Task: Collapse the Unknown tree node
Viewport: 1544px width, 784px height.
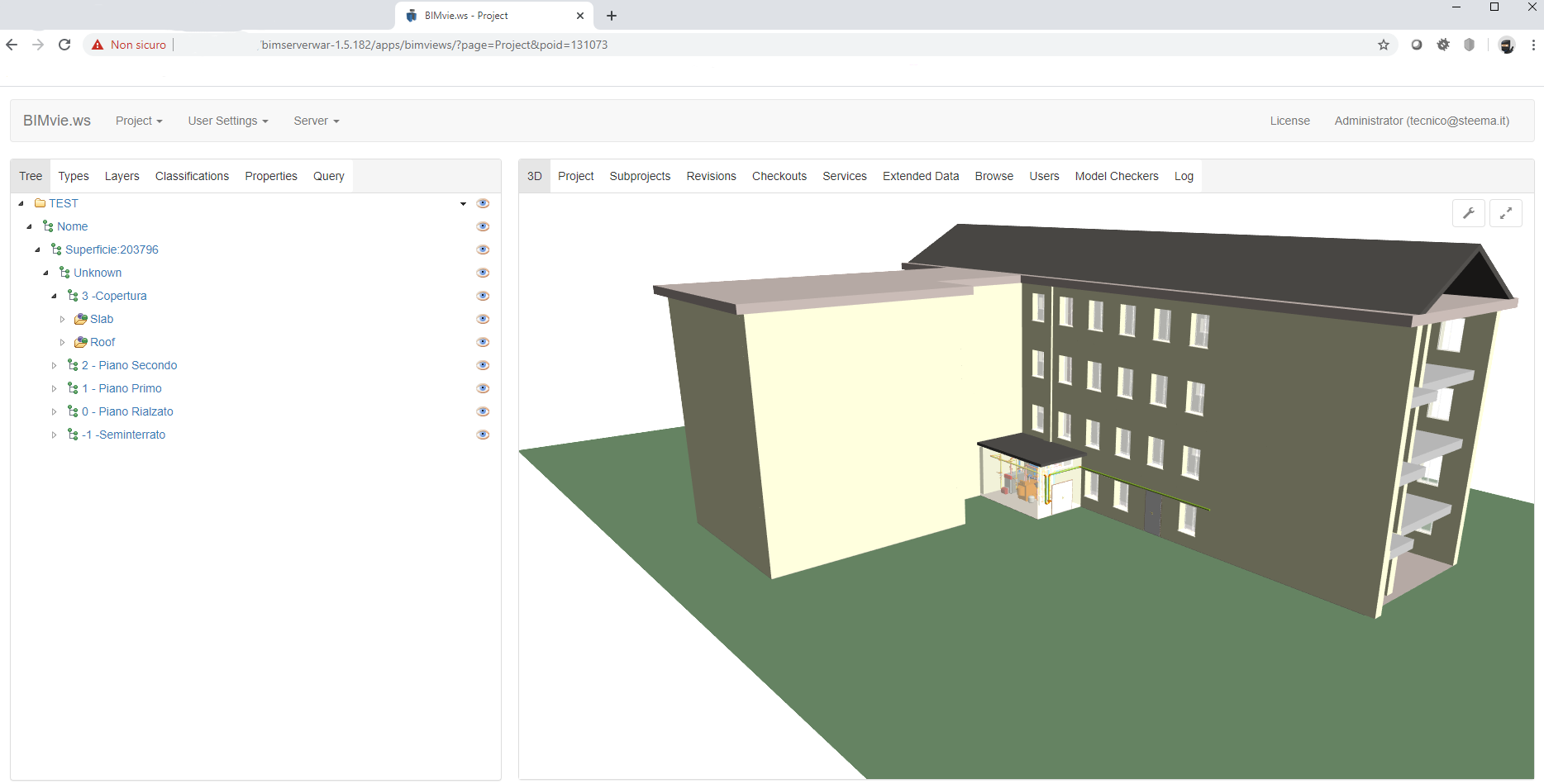Action: point(45,272)
